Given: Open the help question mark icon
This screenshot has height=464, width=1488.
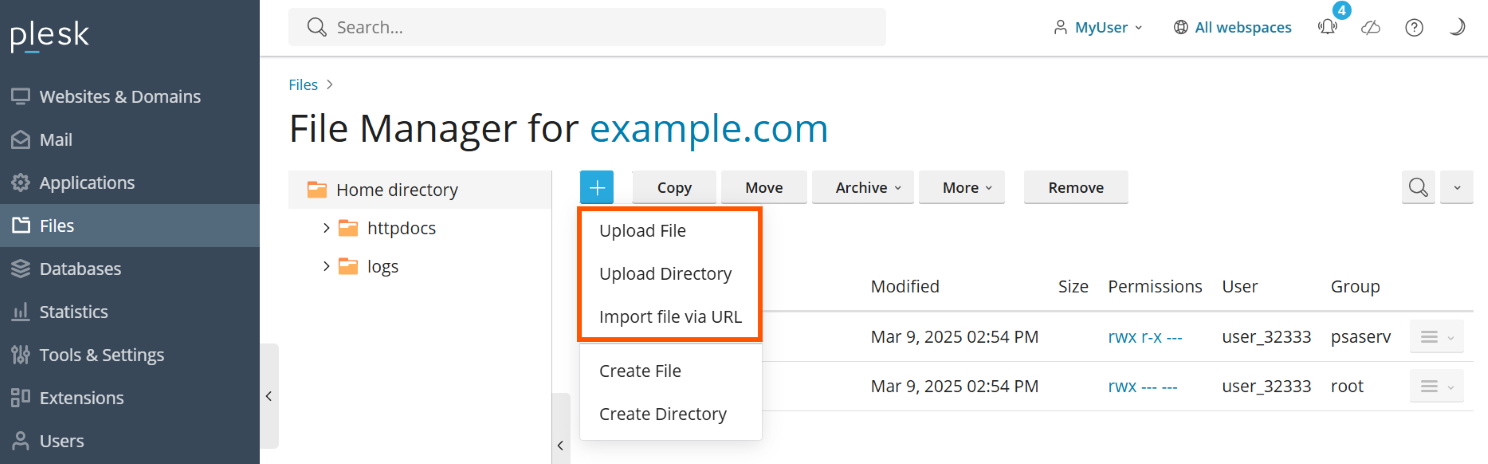Looking at the screenshot, I should (1414, 28).
